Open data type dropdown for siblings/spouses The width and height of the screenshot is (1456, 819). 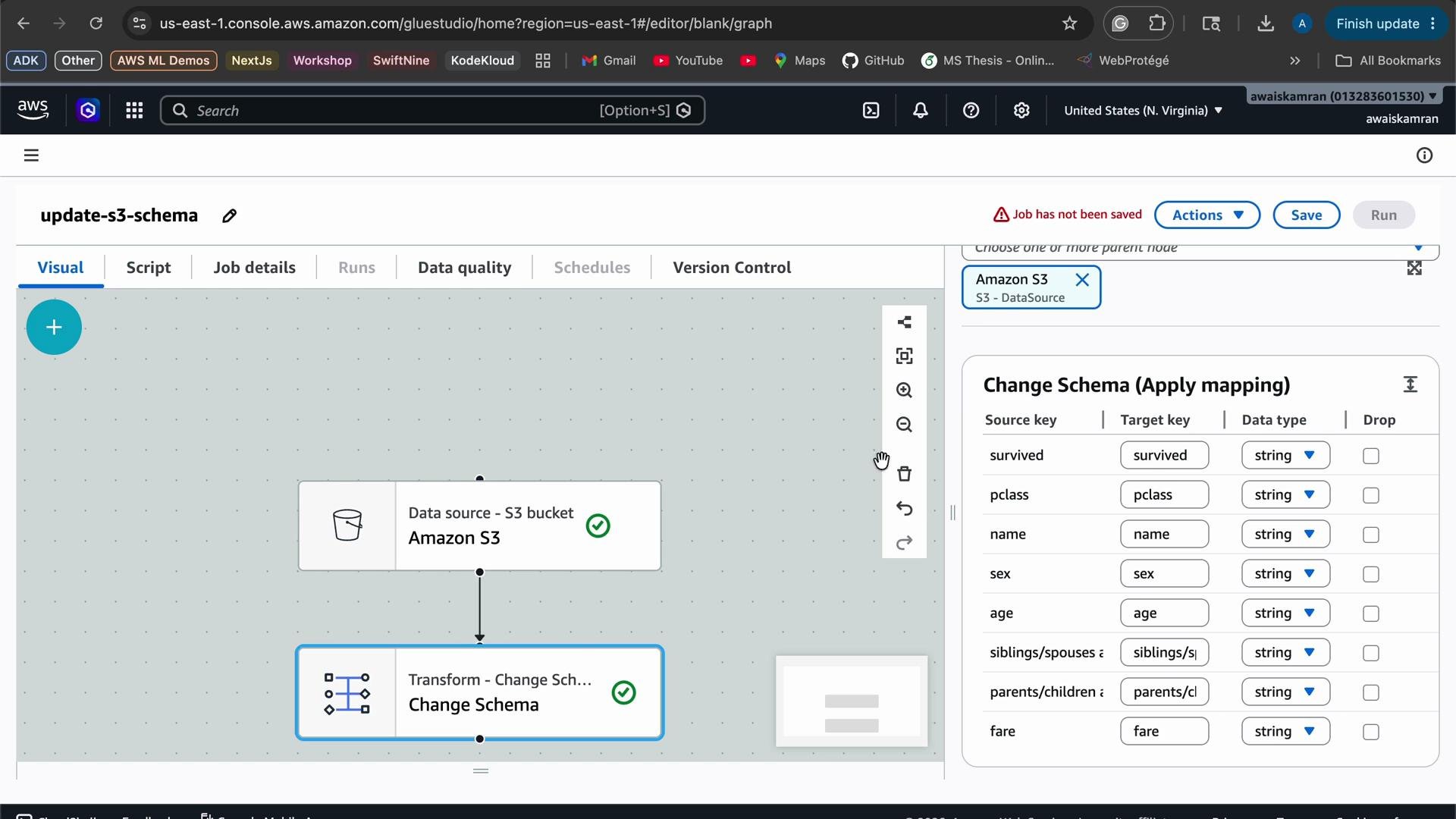(x=1285, y=652)
